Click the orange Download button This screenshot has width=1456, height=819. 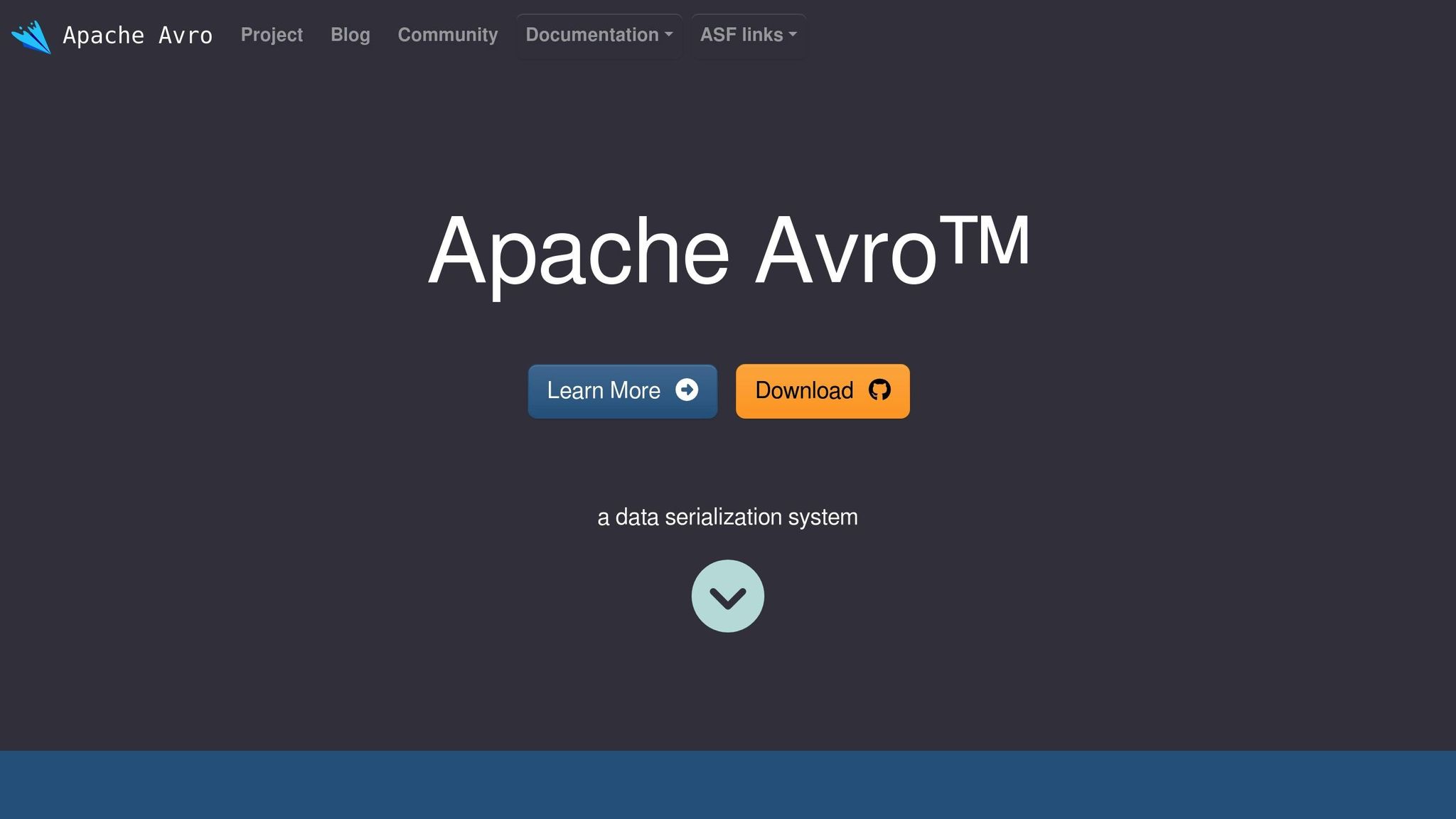pos(822,390)
